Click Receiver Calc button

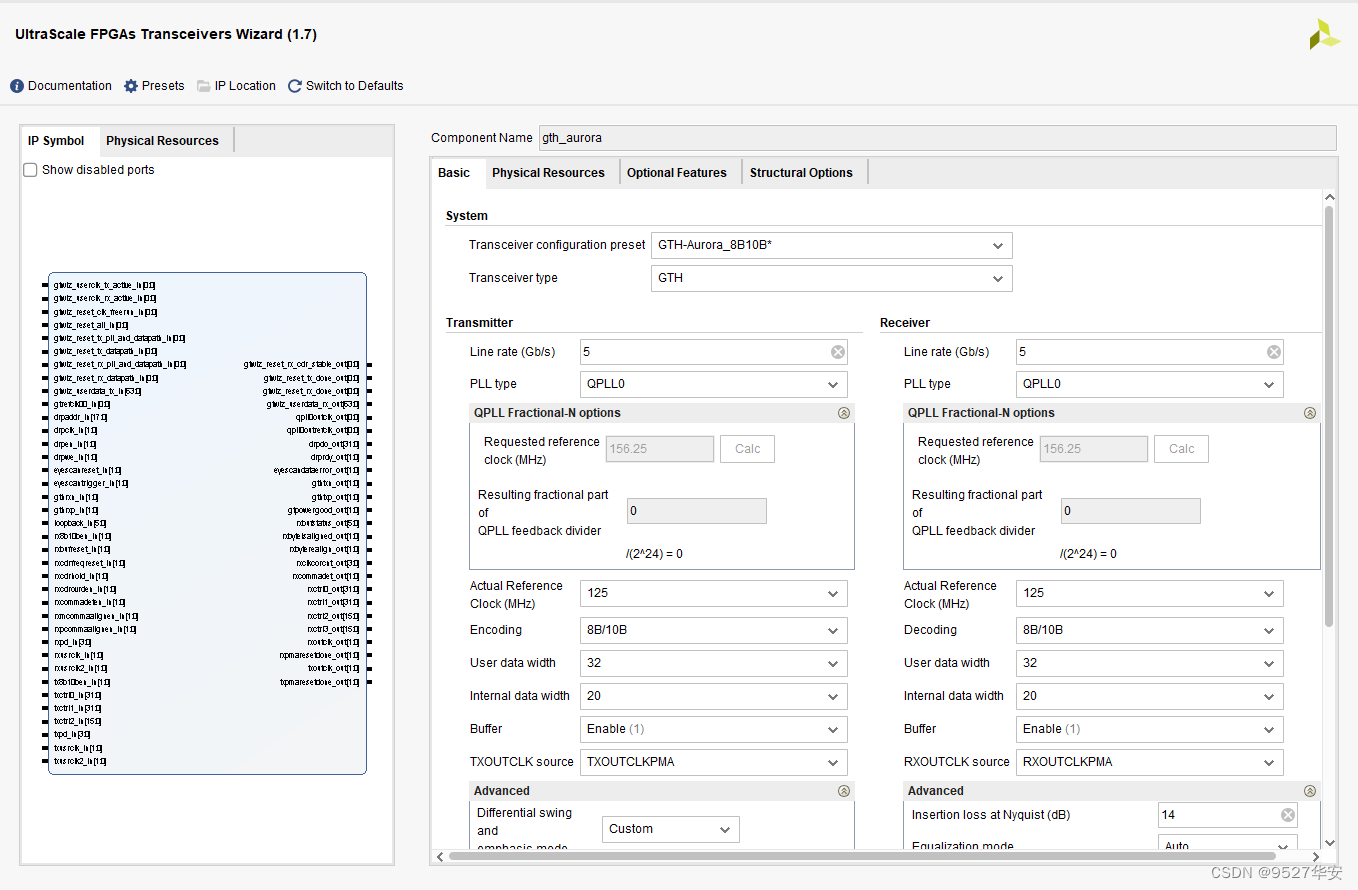[1181, 449]
